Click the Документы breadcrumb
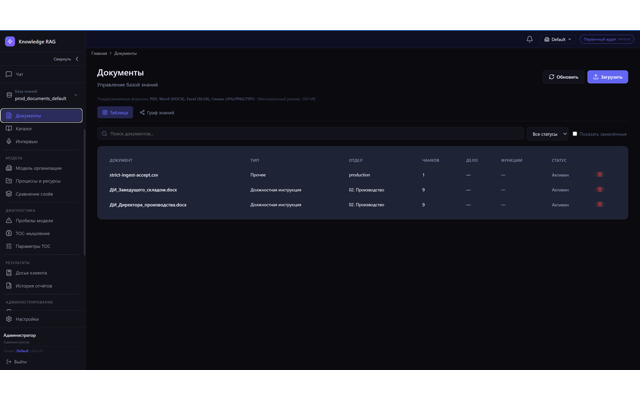 tap(125, 53)
